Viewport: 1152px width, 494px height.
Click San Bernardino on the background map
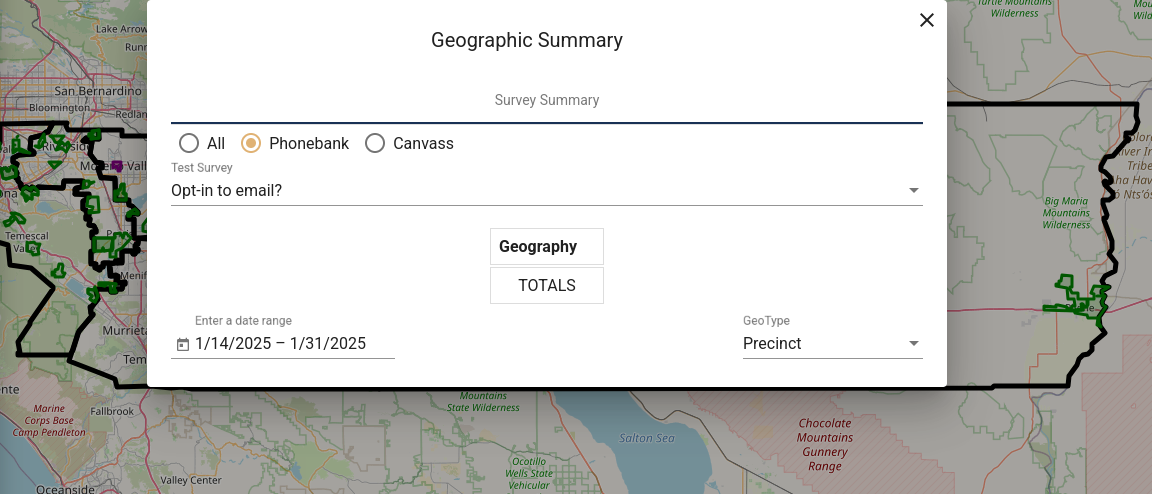coord(98,91)
